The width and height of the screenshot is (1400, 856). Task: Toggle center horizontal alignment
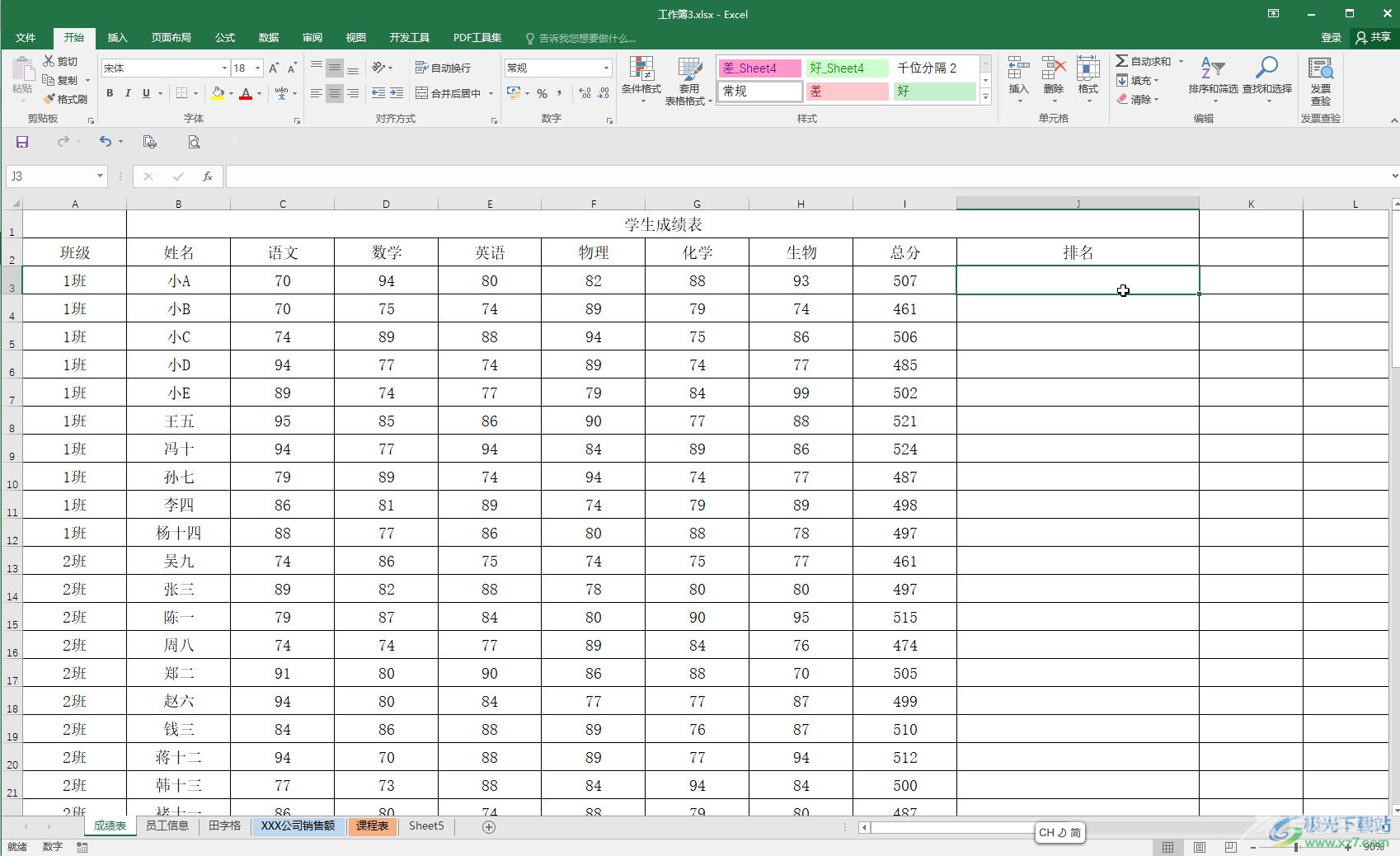[334, 93]
